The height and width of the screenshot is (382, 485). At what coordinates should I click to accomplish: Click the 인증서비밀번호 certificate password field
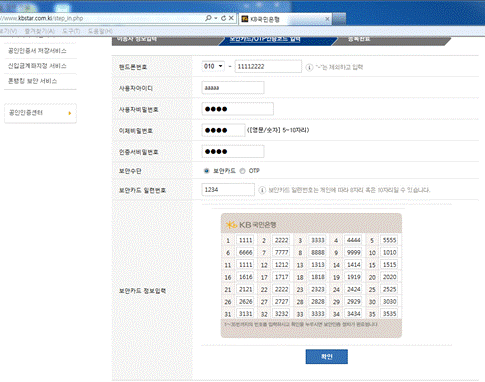point(233,151)
